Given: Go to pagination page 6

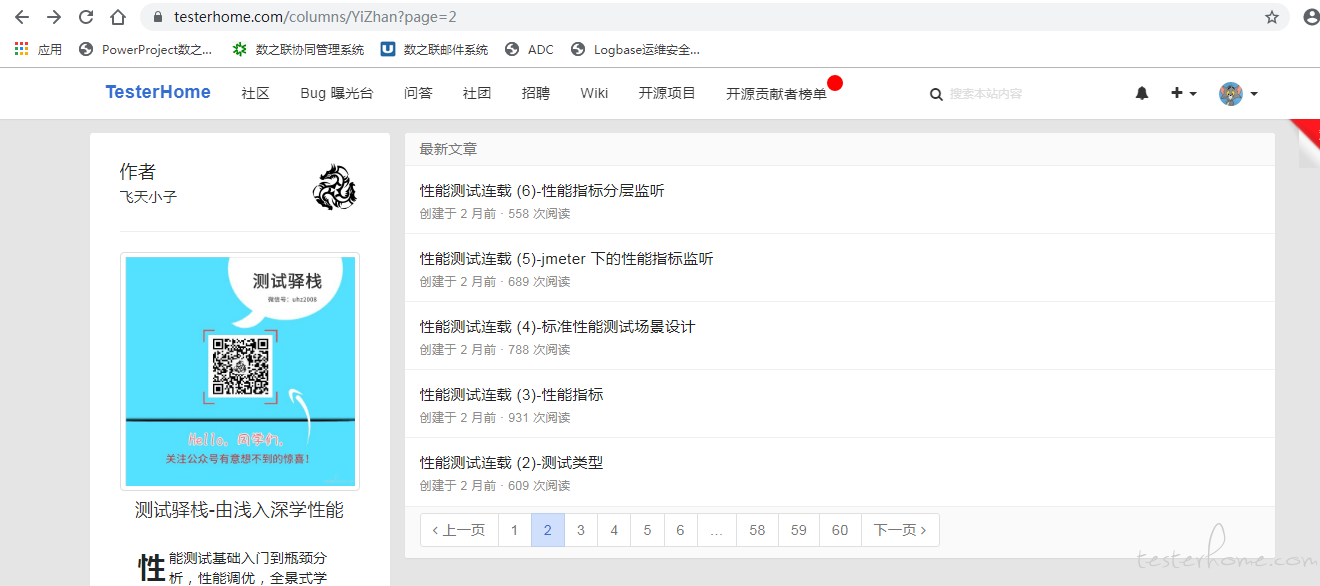Looking at the screenshot, I should (680, 530).
